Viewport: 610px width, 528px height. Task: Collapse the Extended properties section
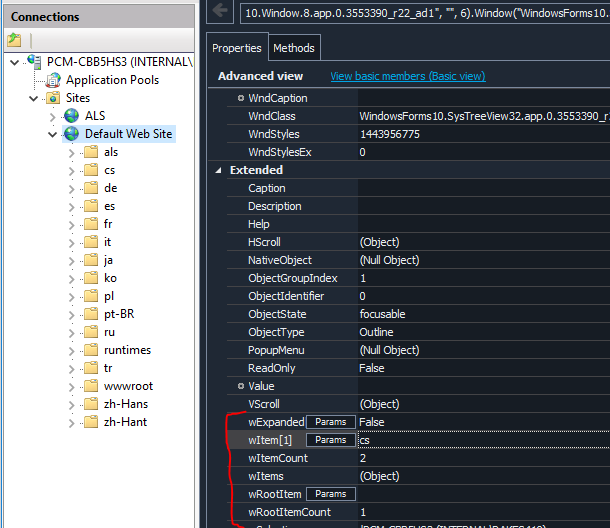[x=220, y=170]
